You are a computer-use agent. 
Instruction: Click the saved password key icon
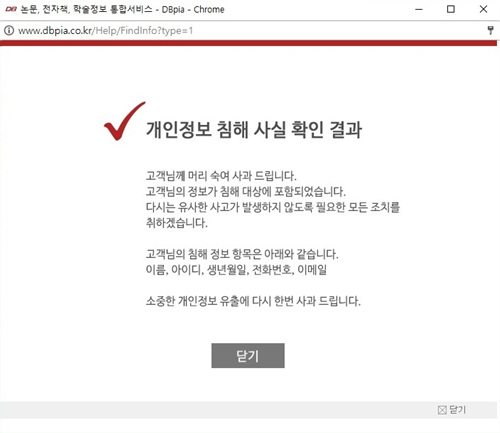coord(490,30)
